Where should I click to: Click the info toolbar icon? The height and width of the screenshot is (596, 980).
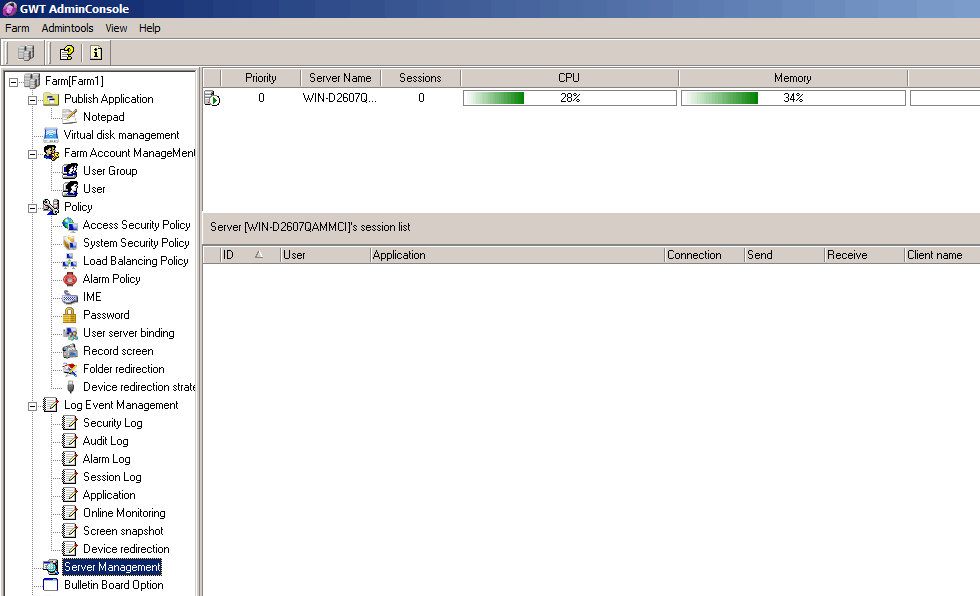click(96, 53)
